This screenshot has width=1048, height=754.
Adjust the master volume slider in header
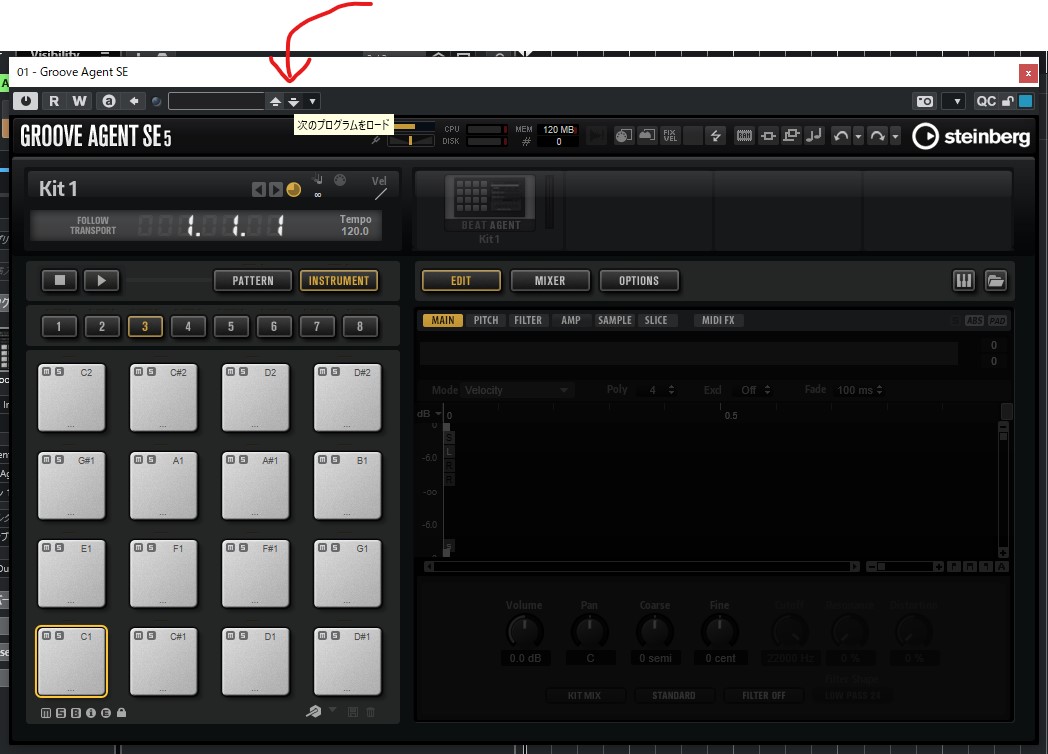coord(414,126)
